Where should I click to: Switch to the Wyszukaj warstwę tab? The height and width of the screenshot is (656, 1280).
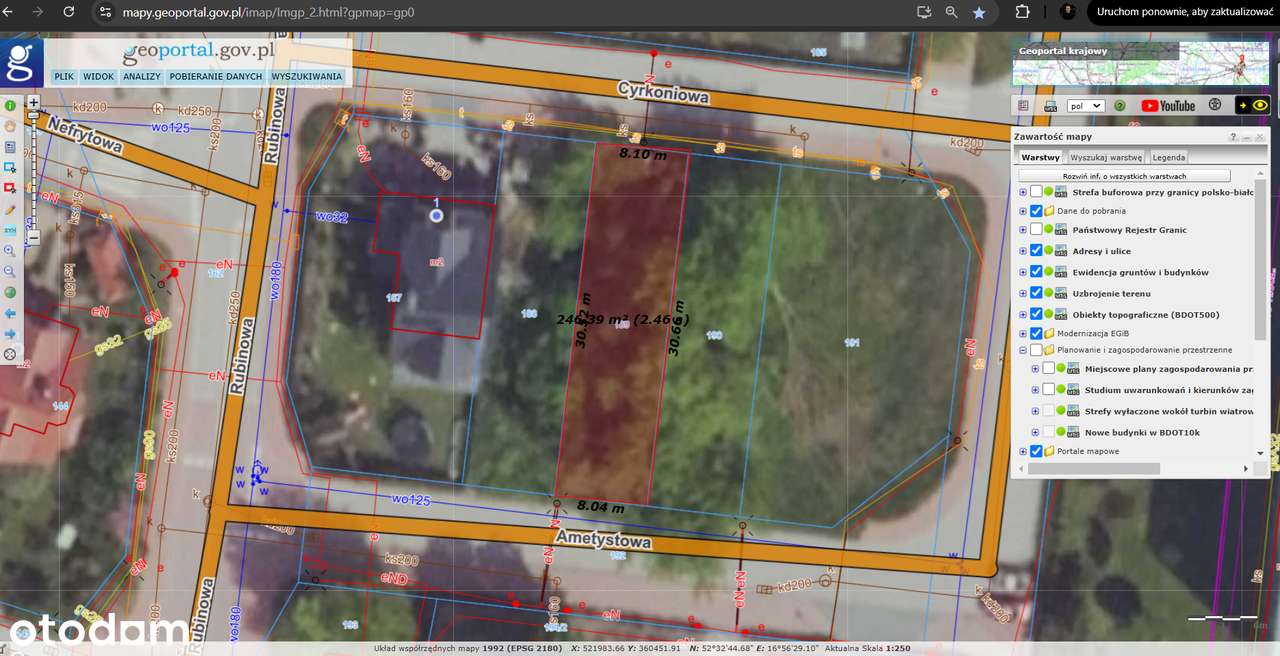(x=1106, y=157)
